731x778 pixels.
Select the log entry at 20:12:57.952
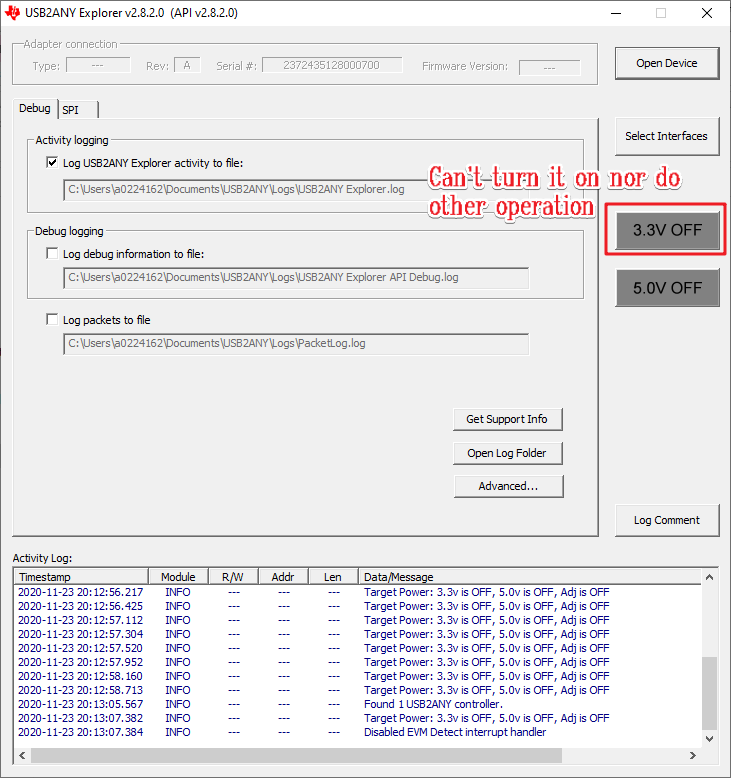pyautogui.click(x=358, y=662)
